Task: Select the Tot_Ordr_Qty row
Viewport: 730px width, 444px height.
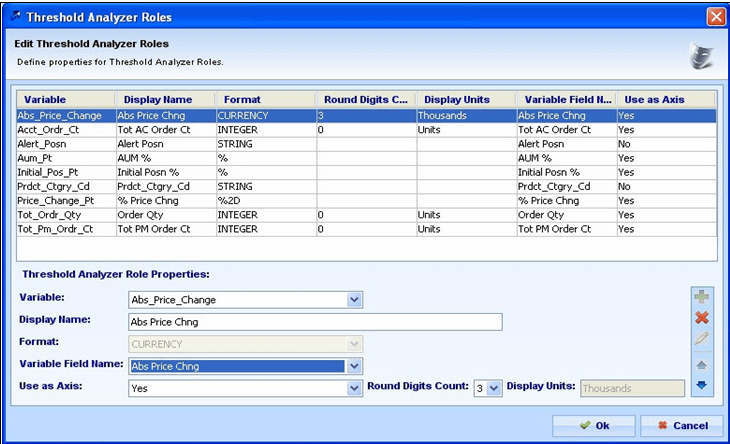Action: click(x=366, y=215)
